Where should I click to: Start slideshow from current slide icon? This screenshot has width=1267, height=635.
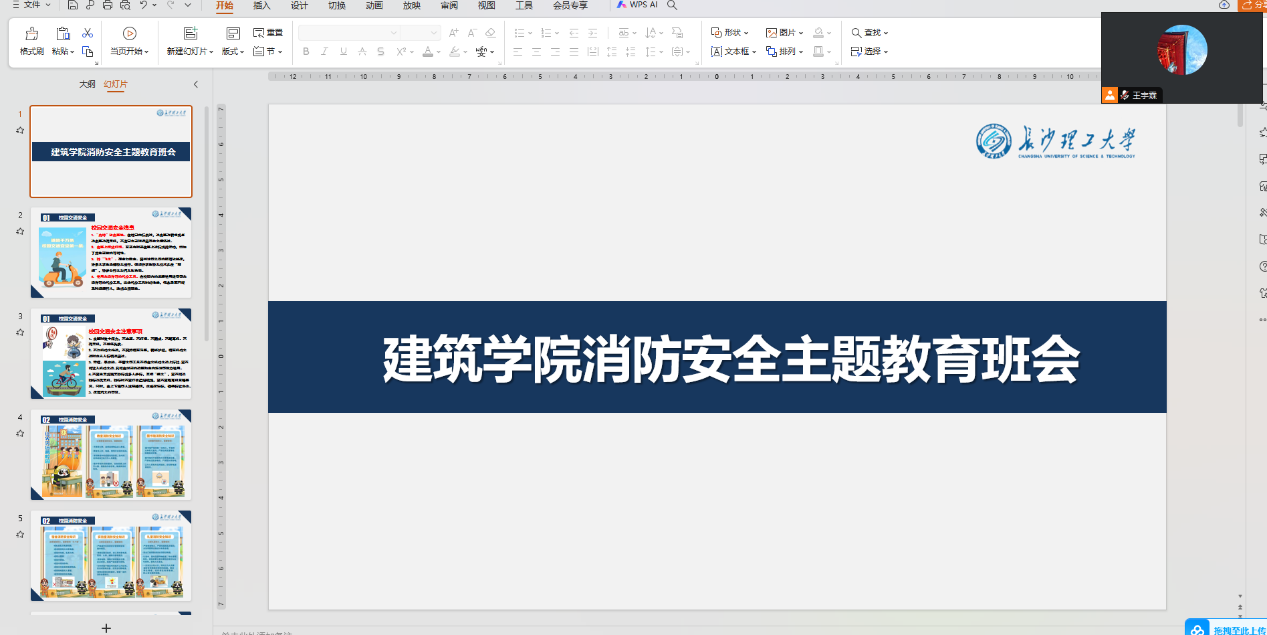(129, 34)
